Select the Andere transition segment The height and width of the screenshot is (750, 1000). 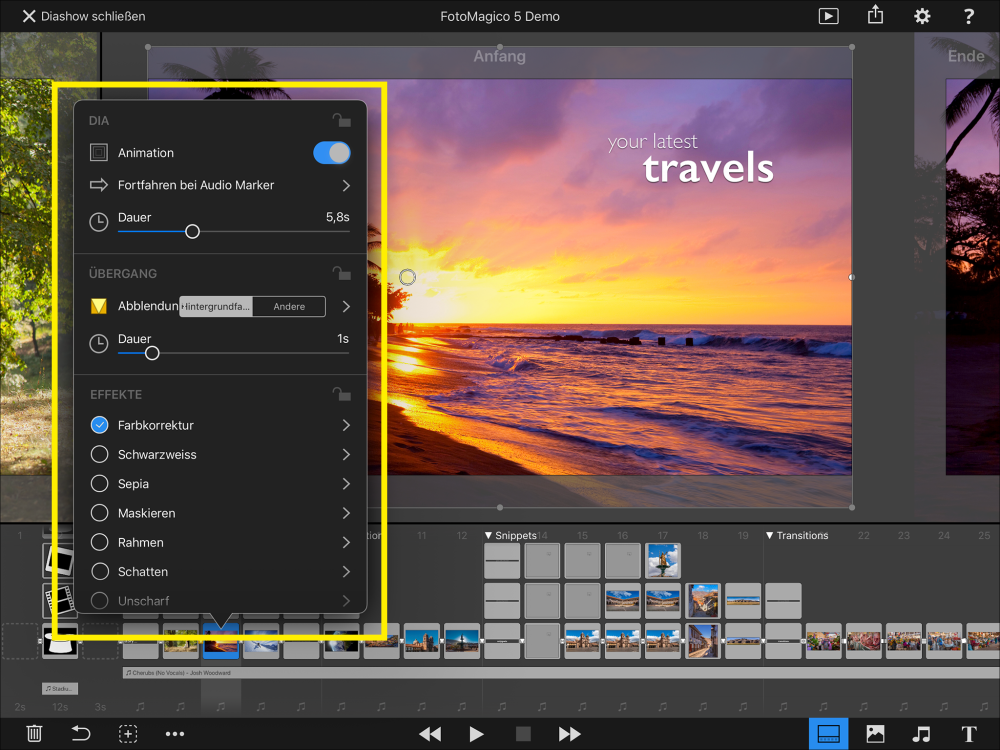click(x=289, y=307)
